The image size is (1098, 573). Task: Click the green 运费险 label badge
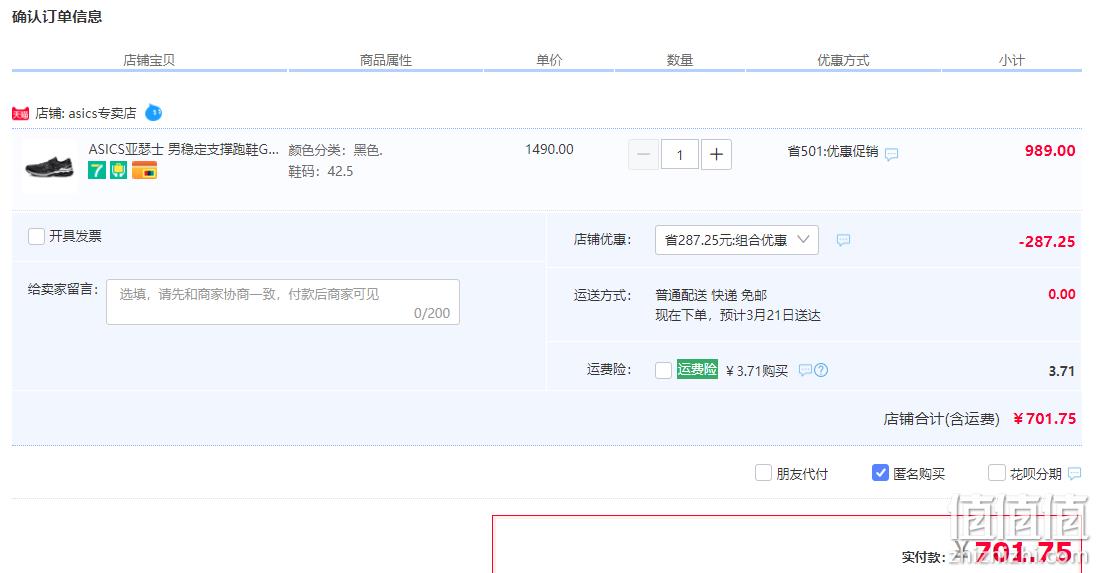(697, 369)
